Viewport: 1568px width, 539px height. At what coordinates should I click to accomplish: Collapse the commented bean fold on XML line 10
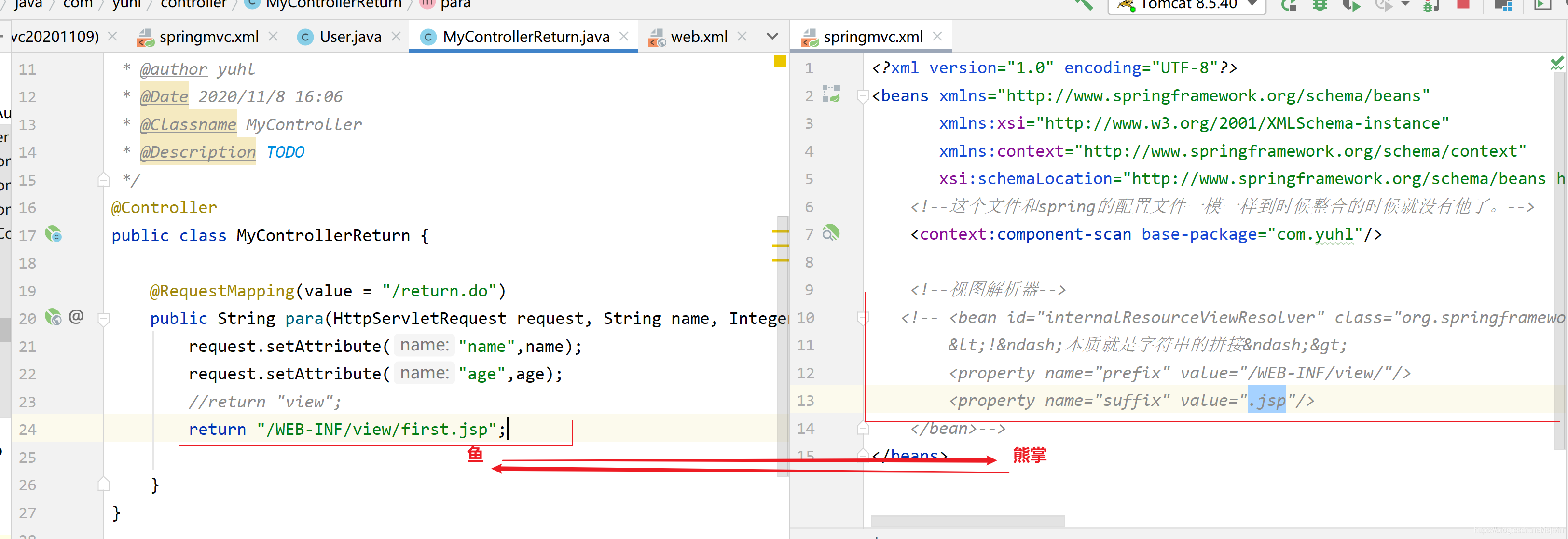(x=863, y=318)
